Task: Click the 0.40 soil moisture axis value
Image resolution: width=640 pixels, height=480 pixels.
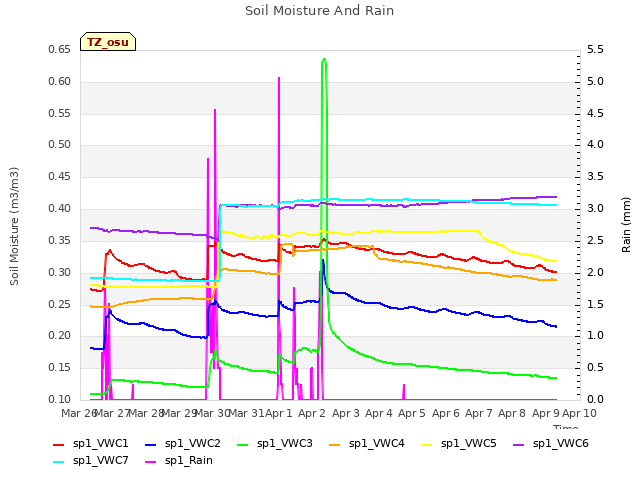Action: tap(60, 209)
